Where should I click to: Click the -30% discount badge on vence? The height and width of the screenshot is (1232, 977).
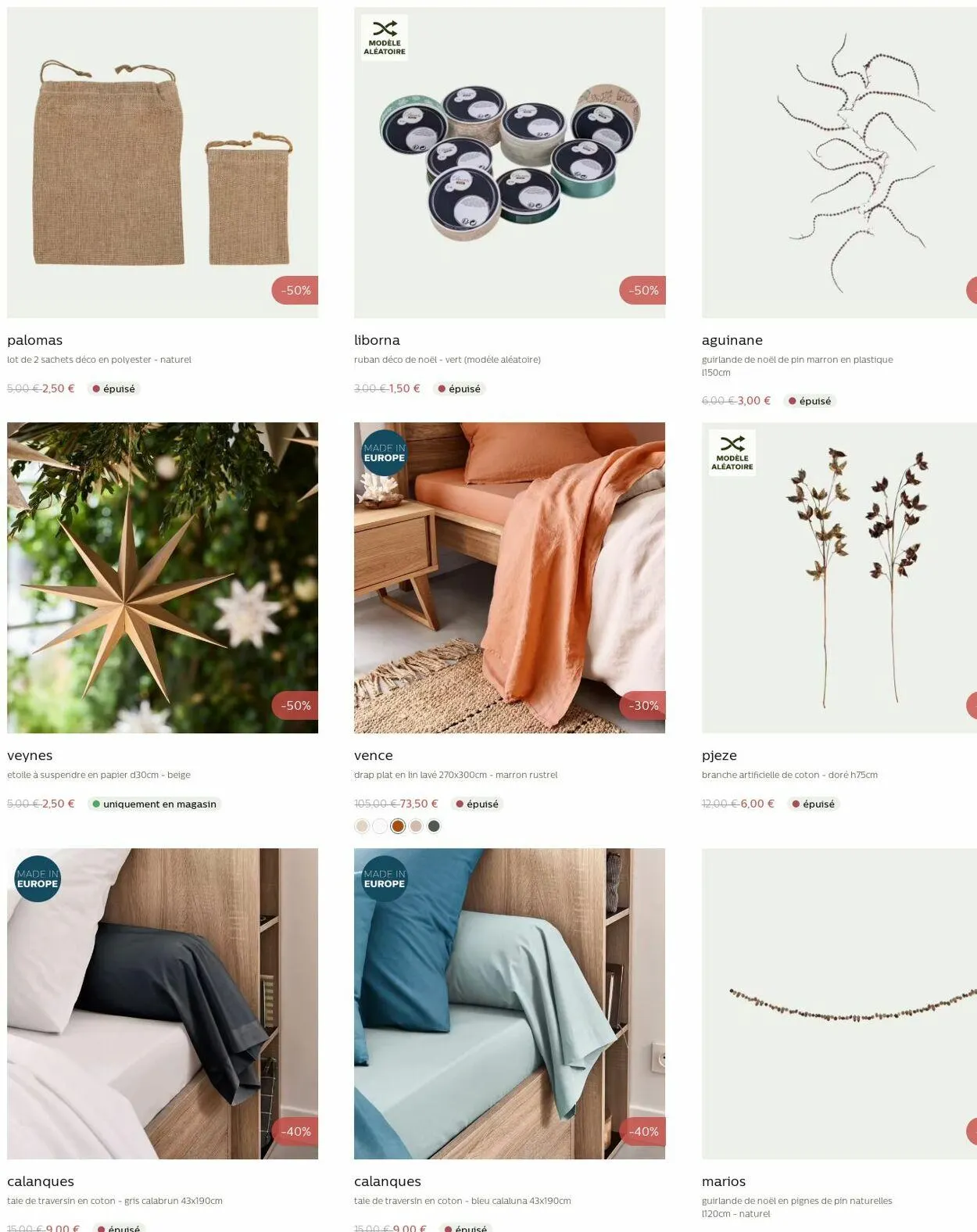click(642, 705)
